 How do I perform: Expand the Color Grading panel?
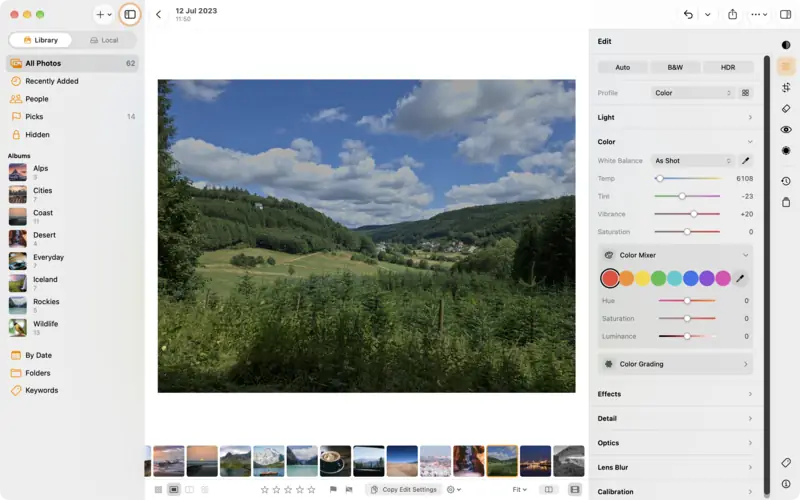675,364
